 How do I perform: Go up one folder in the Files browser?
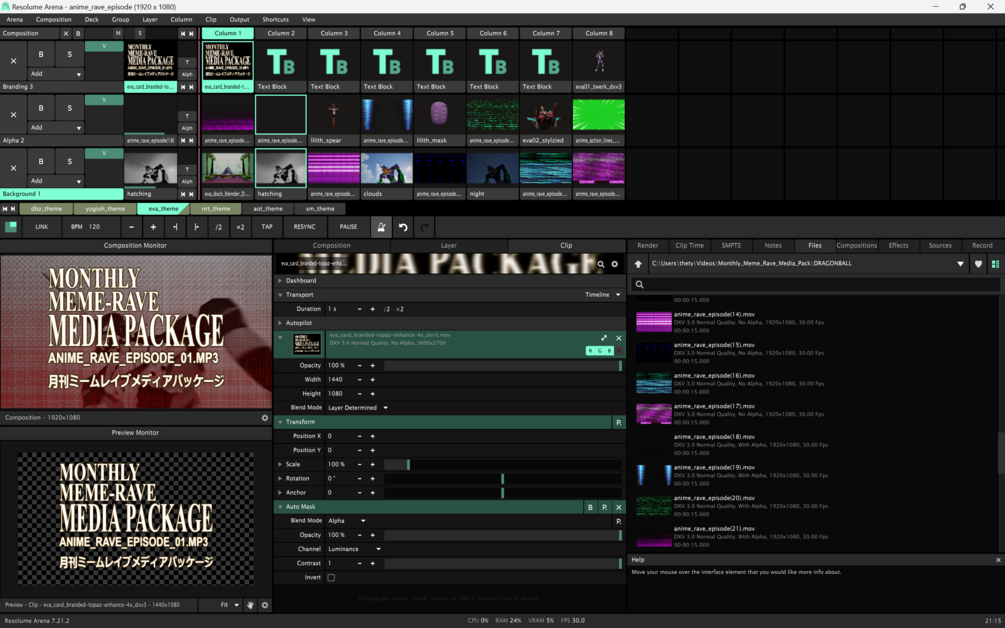[638, 264]
